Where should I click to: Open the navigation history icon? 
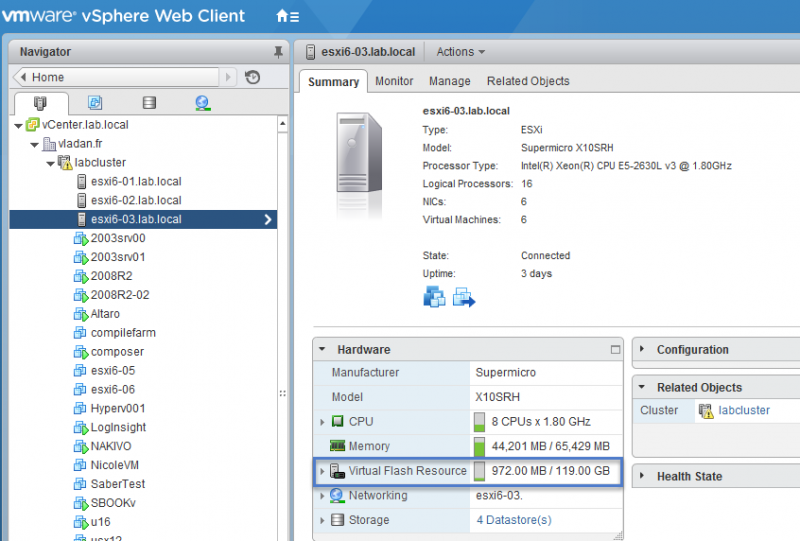click(x=253, y=77)
